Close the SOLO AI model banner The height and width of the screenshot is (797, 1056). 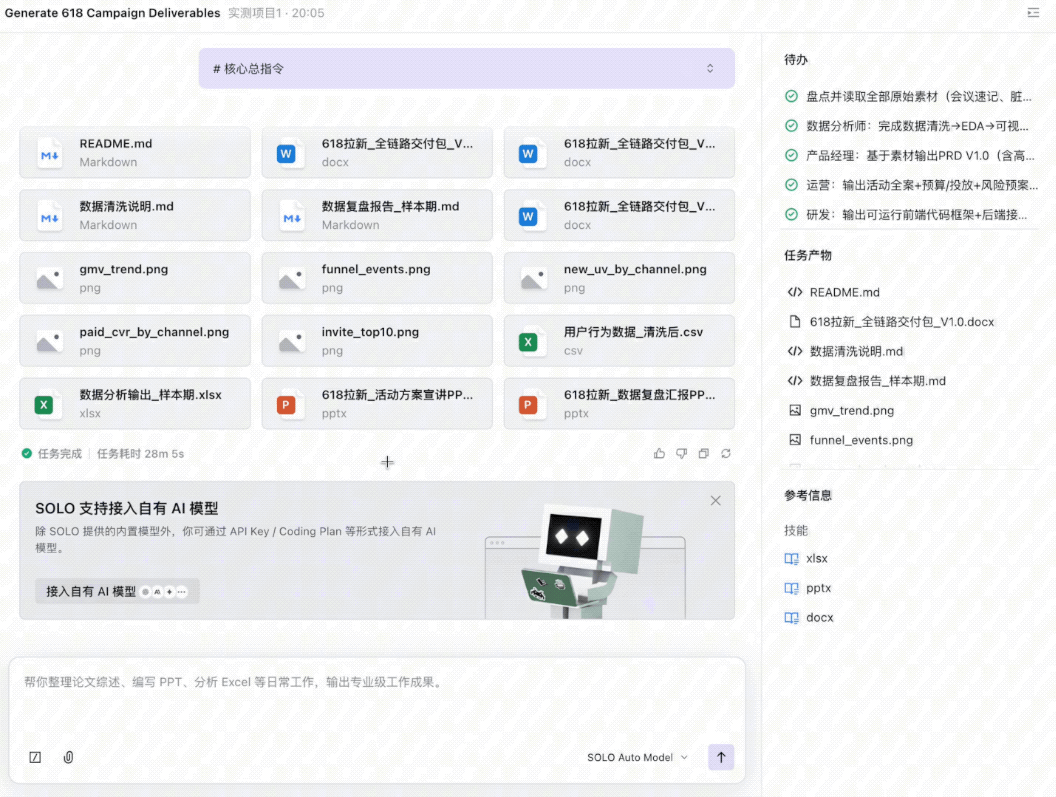point(715,501)
